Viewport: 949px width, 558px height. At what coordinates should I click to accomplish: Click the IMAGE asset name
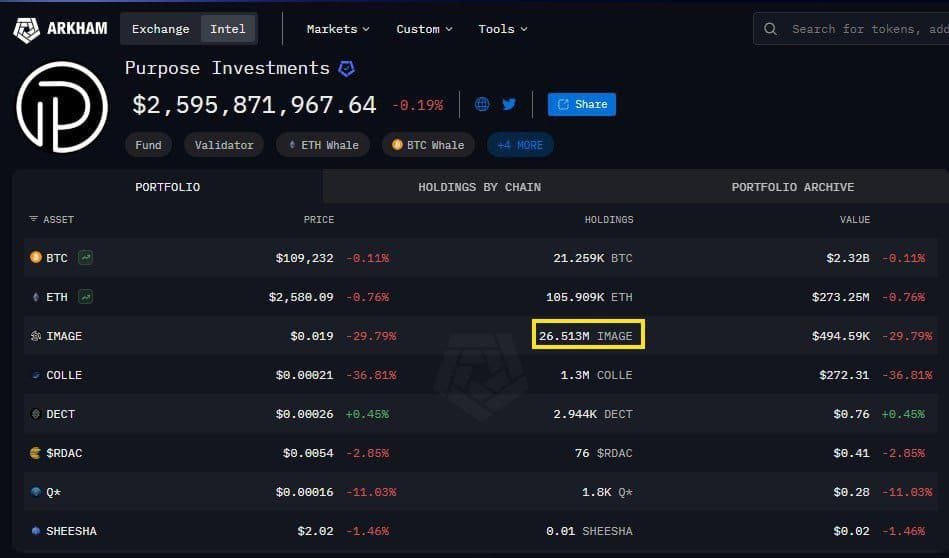[x=64, y=336]
